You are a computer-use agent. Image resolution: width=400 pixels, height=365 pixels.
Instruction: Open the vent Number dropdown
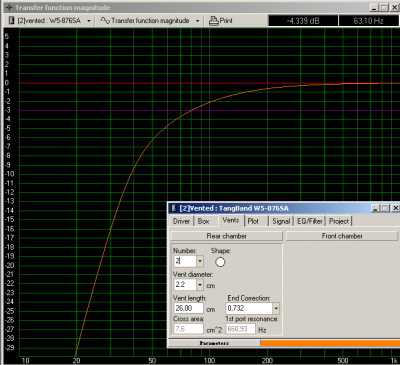point(200,261)
